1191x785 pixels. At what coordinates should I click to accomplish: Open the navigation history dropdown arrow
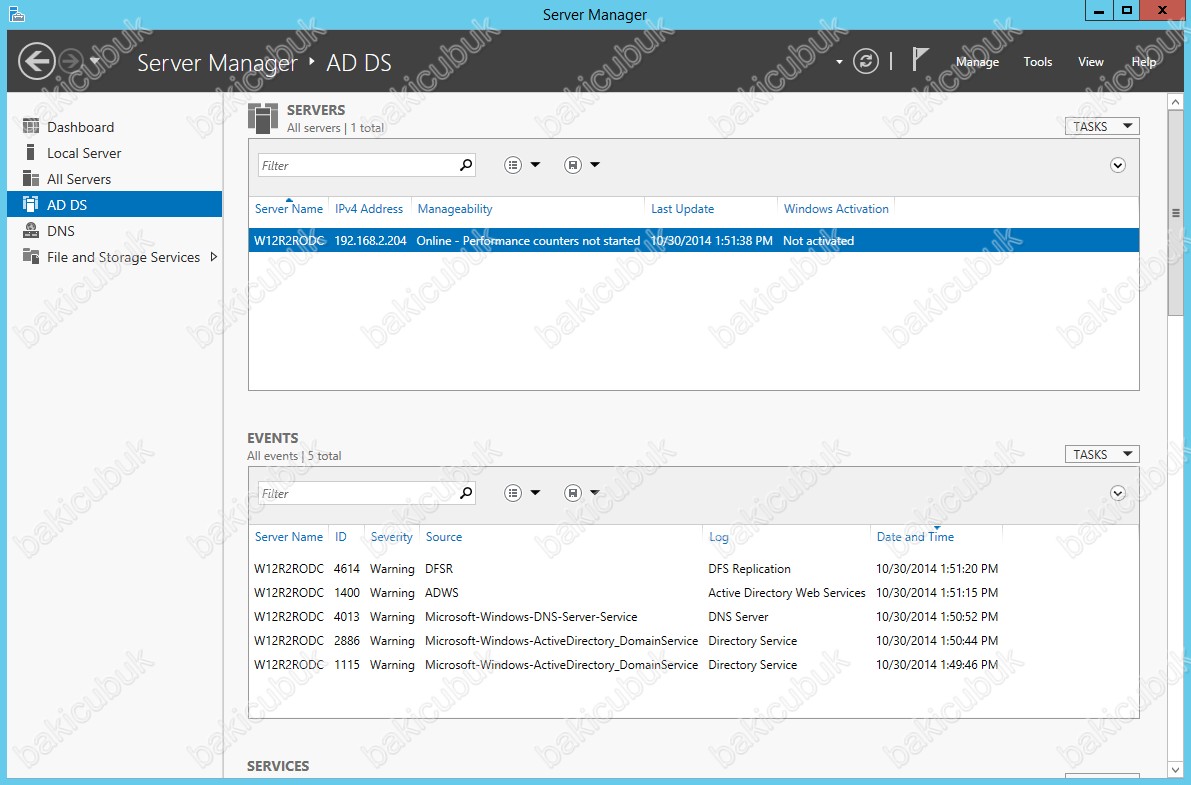[95, 61]
